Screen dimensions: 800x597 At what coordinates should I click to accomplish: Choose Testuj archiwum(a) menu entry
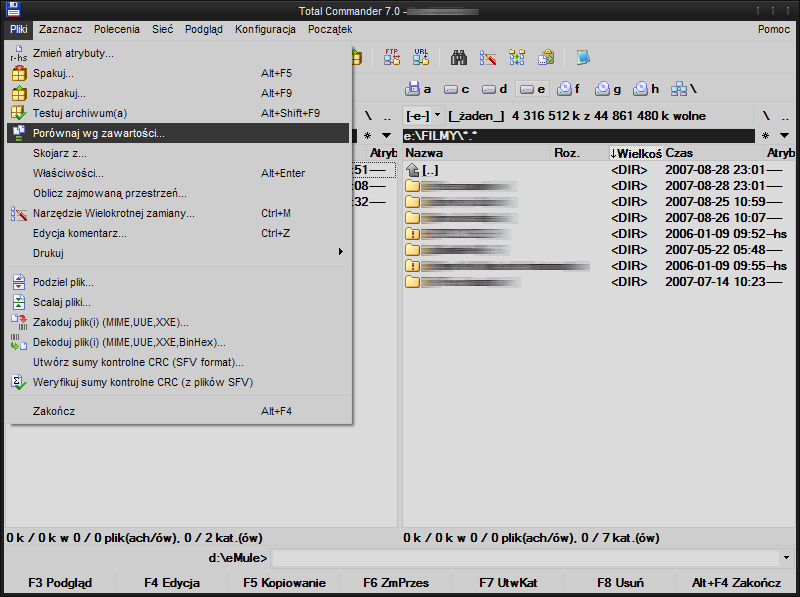(x=178, y=113)
